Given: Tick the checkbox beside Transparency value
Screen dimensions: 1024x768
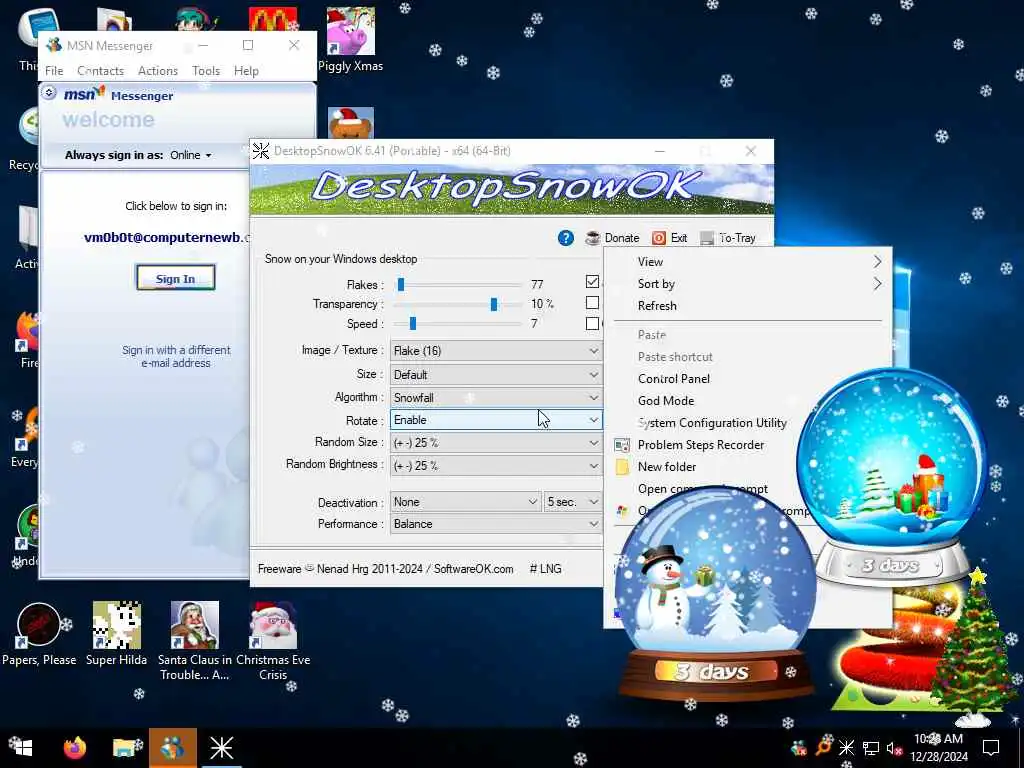Looking at the screenshot, I should point(592,303).
